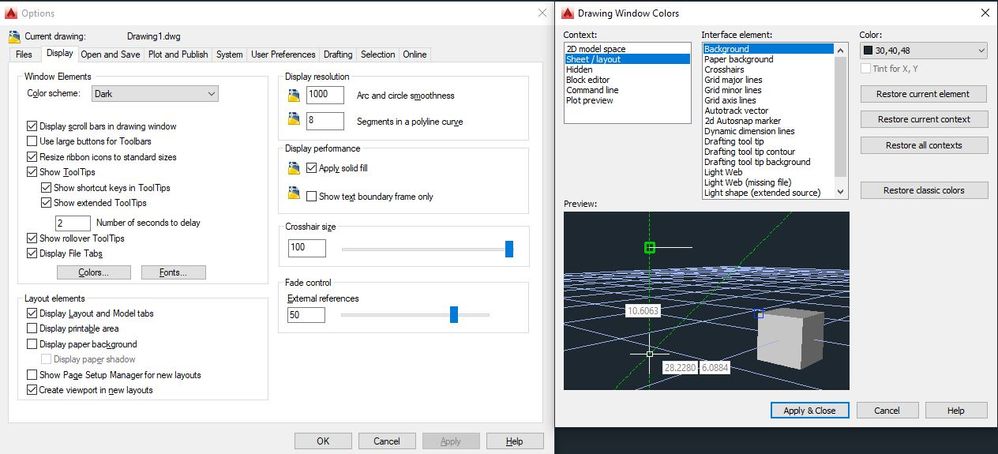Click the drawing icon beside Show text boundary frame only

[x=293, y=192]
